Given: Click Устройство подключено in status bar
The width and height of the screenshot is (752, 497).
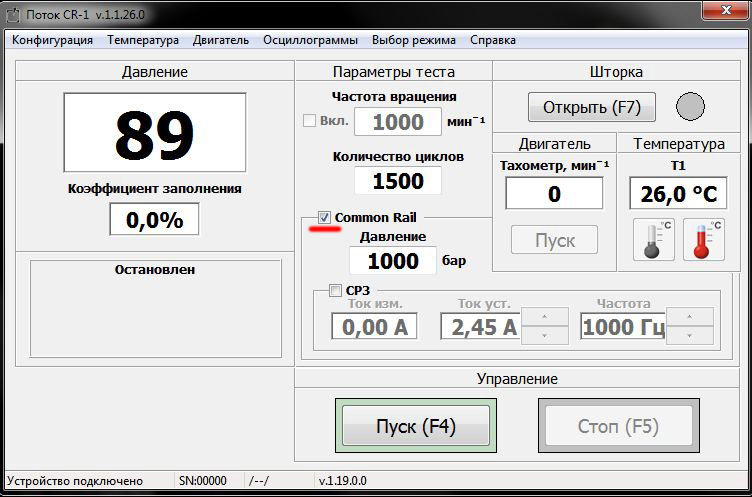Looking at the screenshot, I should coord(75,481).
